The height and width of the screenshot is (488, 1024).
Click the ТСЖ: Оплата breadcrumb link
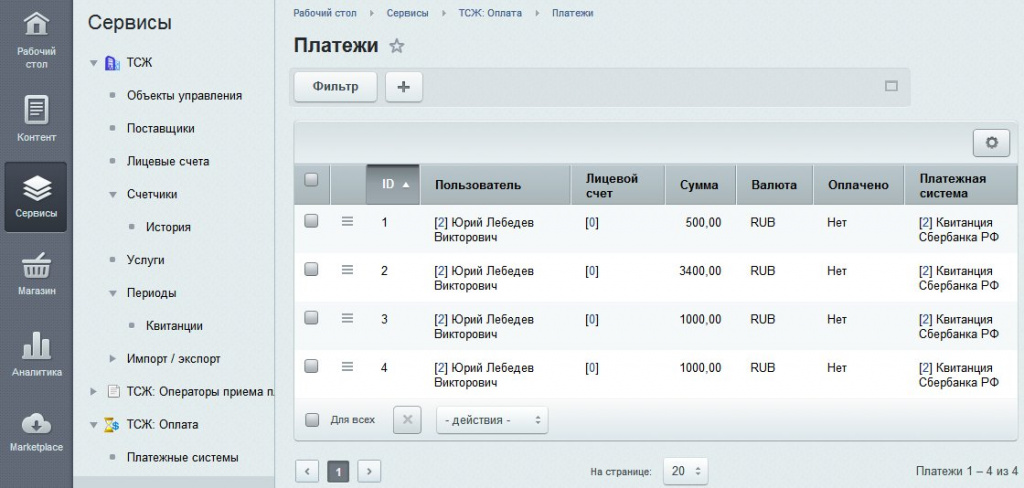point(490,13)
